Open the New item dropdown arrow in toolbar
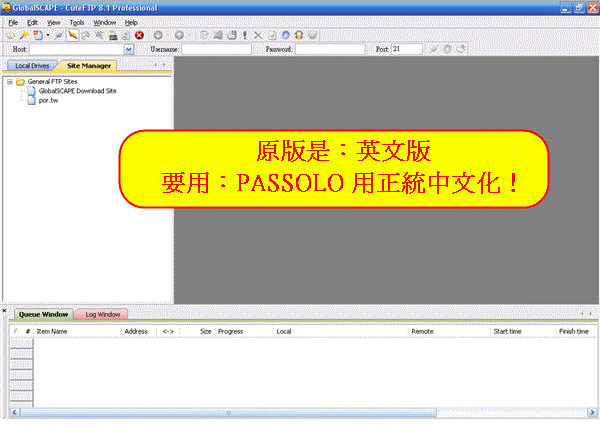The image size is (600, 434). [x=47, y=35]
